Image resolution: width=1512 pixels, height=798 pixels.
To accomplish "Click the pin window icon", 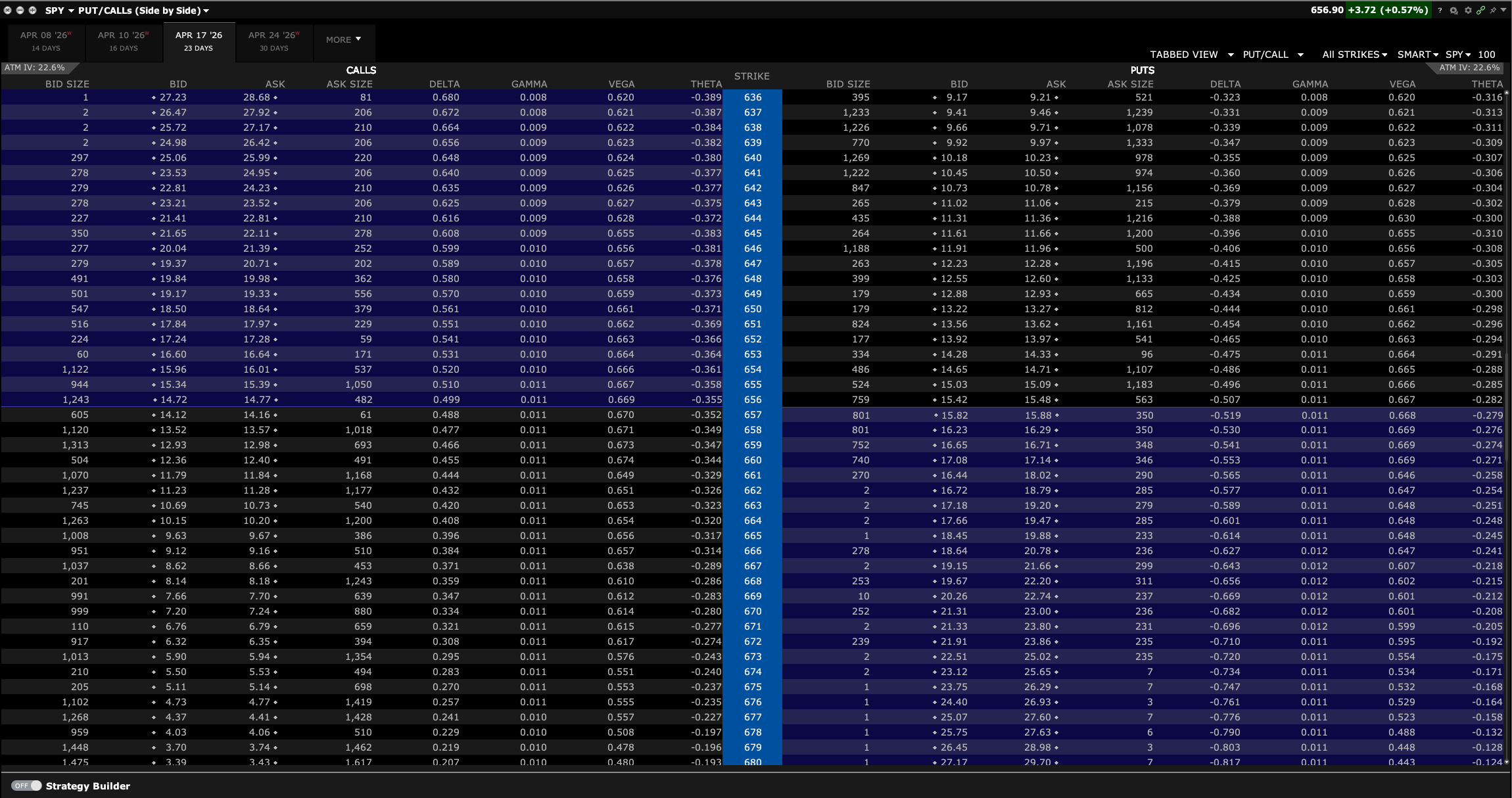I will (1493, 11).
